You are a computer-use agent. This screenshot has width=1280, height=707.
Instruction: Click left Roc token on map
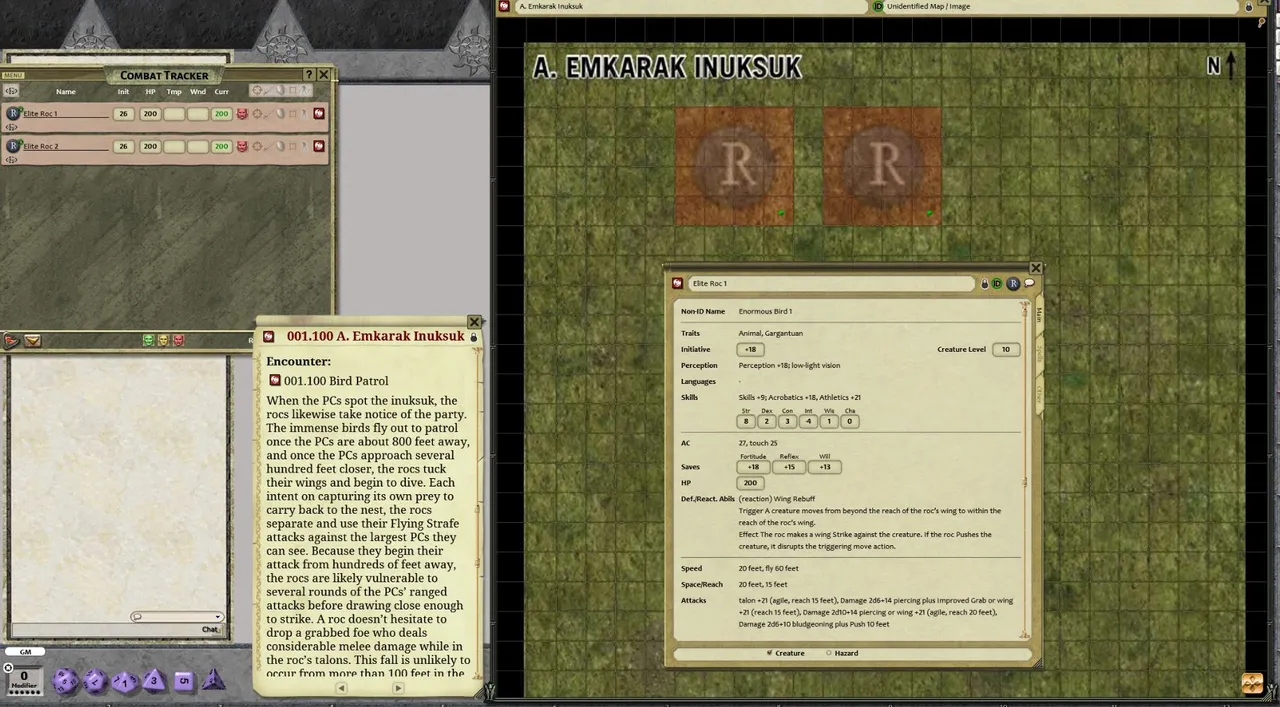(x=734, y=166)
